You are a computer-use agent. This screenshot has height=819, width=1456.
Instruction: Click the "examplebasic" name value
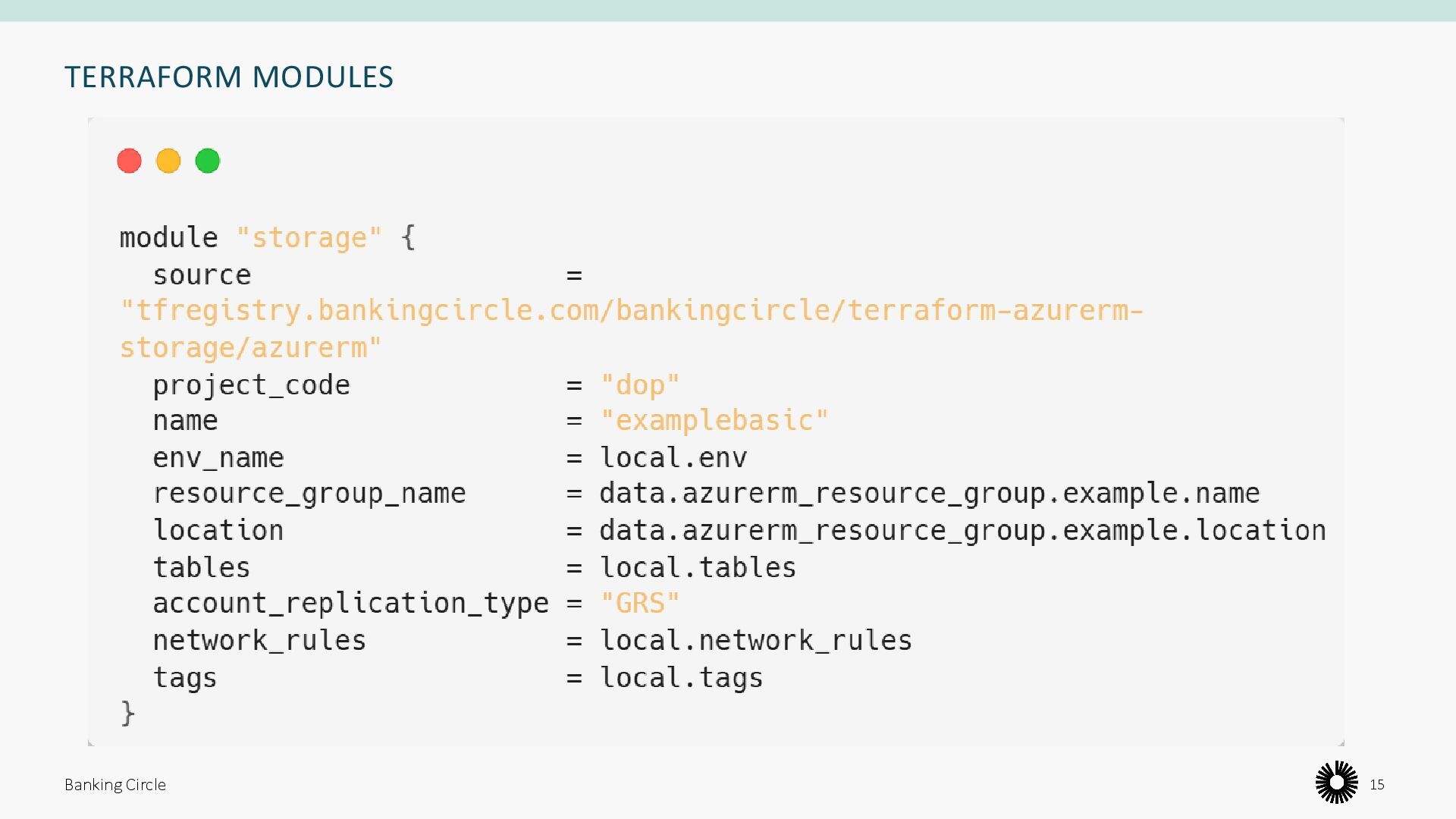[x=714, y=421]
